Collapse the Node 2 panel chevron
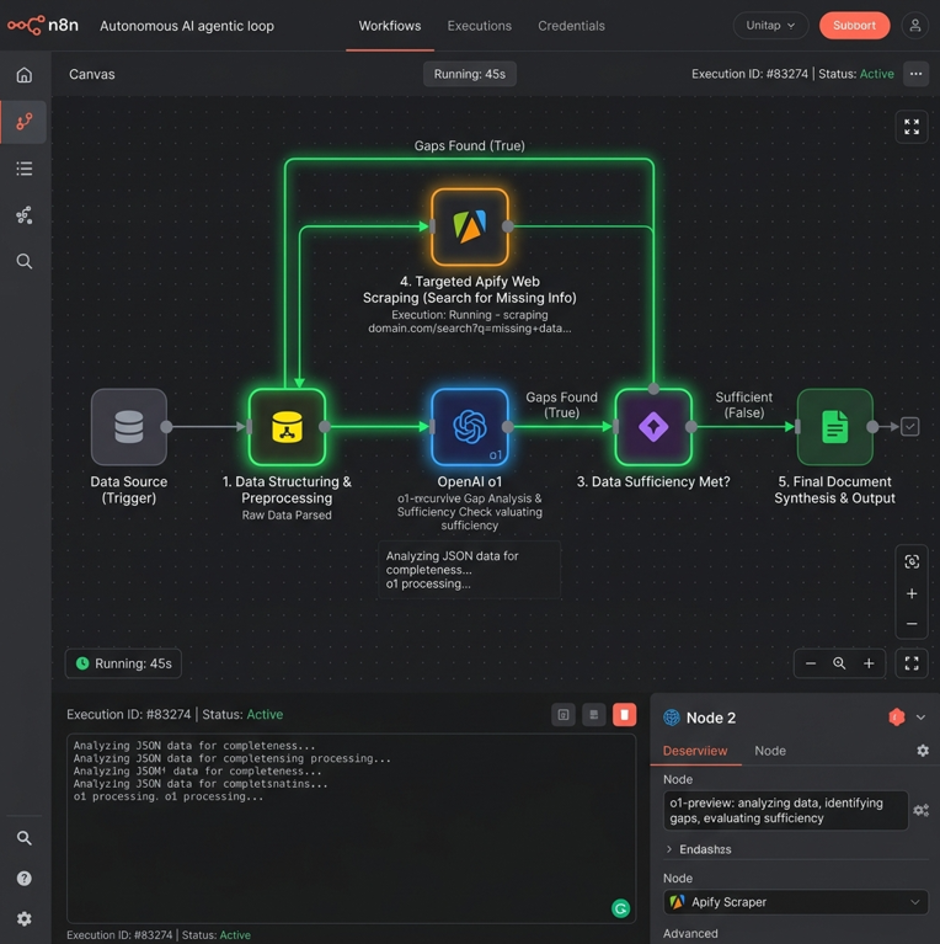 click(921, 717)
